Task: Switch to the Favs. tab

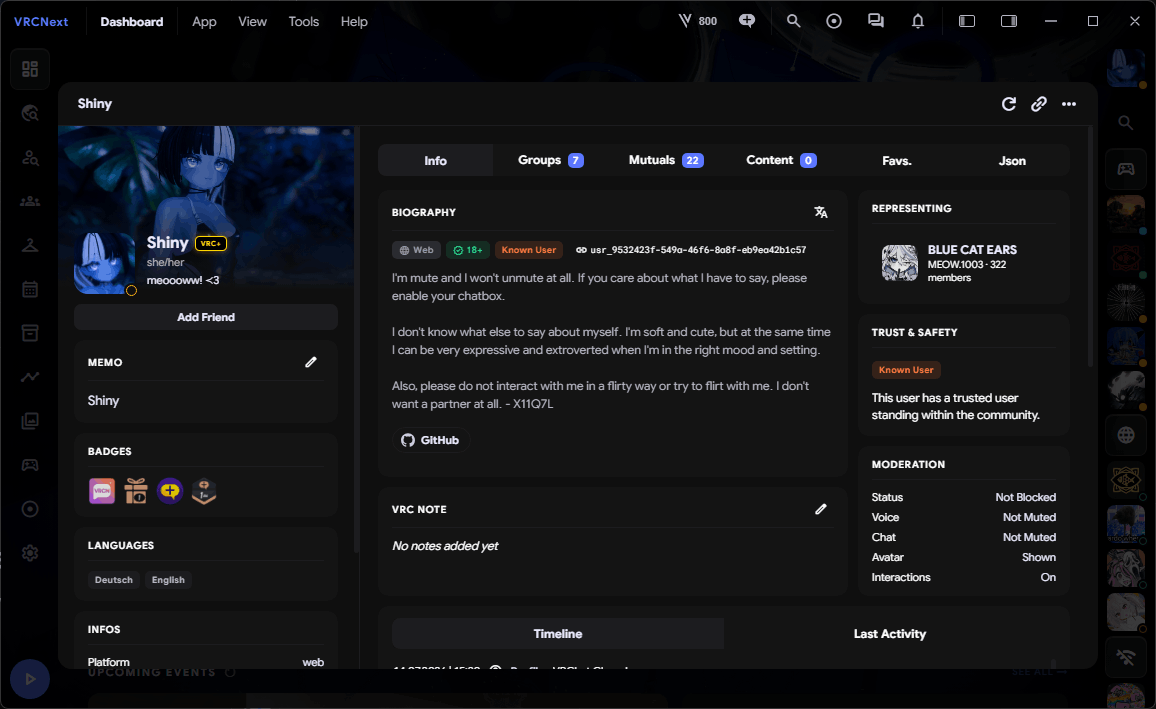Action: coord(896,160)
